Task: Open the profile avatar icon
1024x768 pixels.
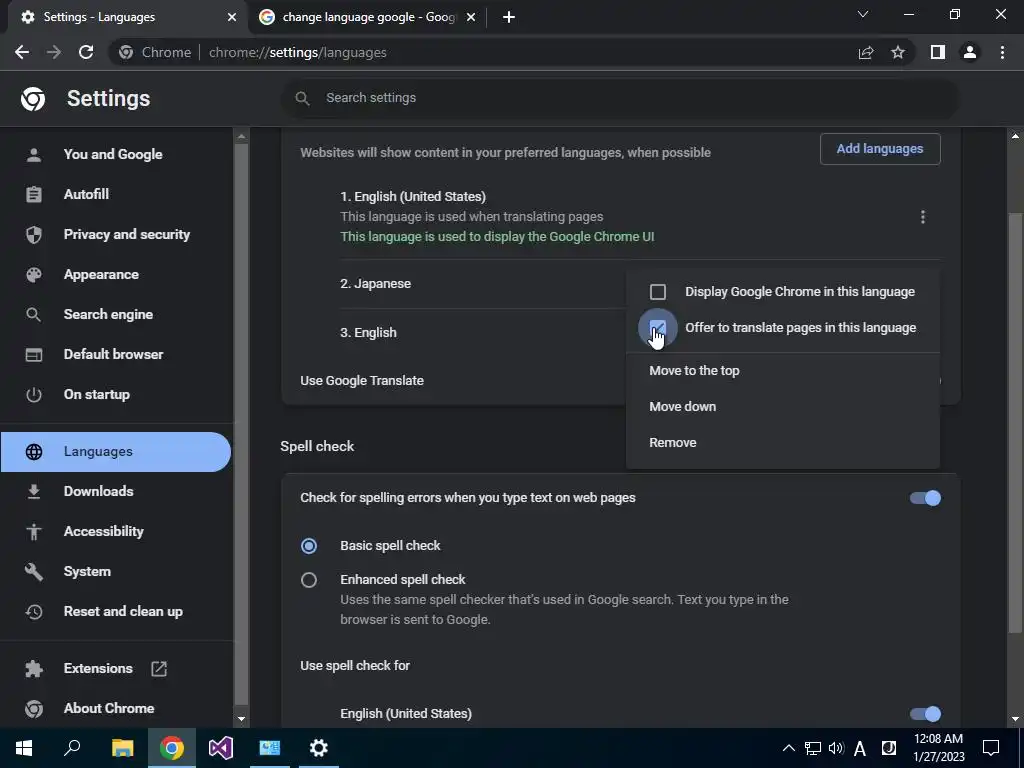Action: pyautogui.click(x=970, y=52)
